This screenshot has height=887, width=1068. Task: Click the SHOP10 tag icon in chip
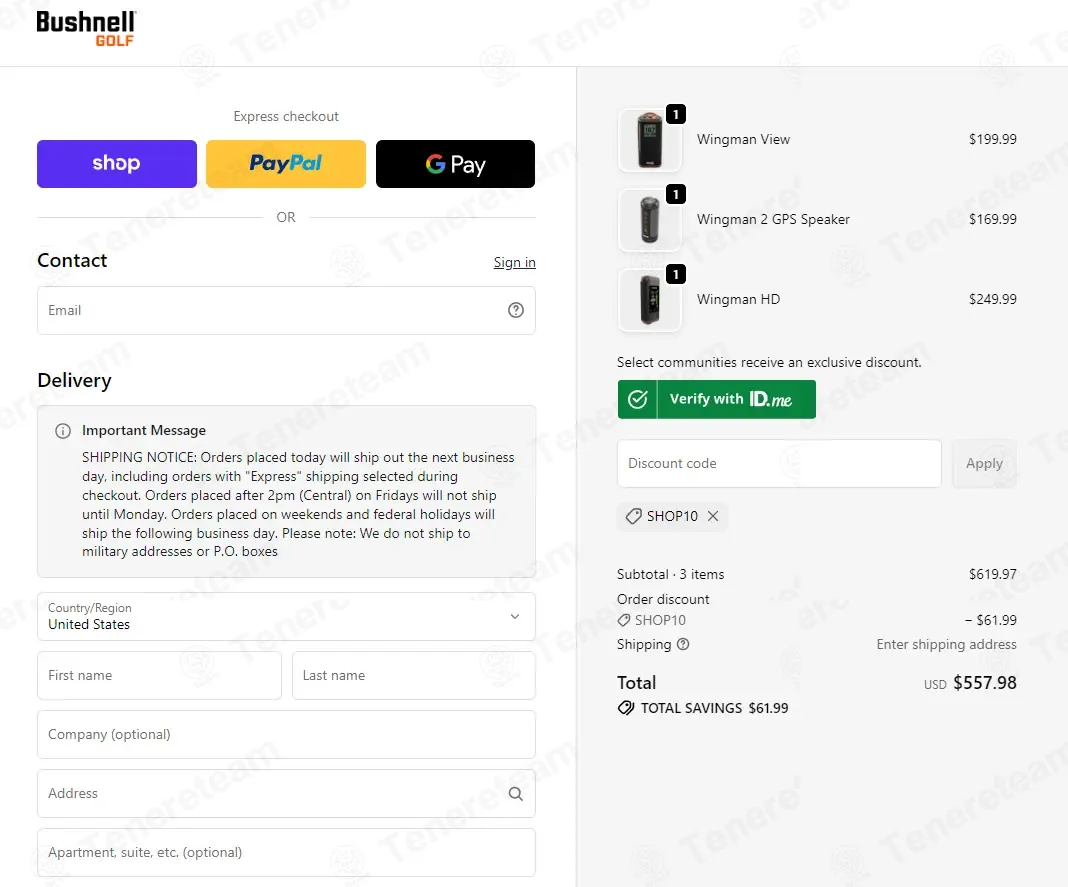coord(633,516)
